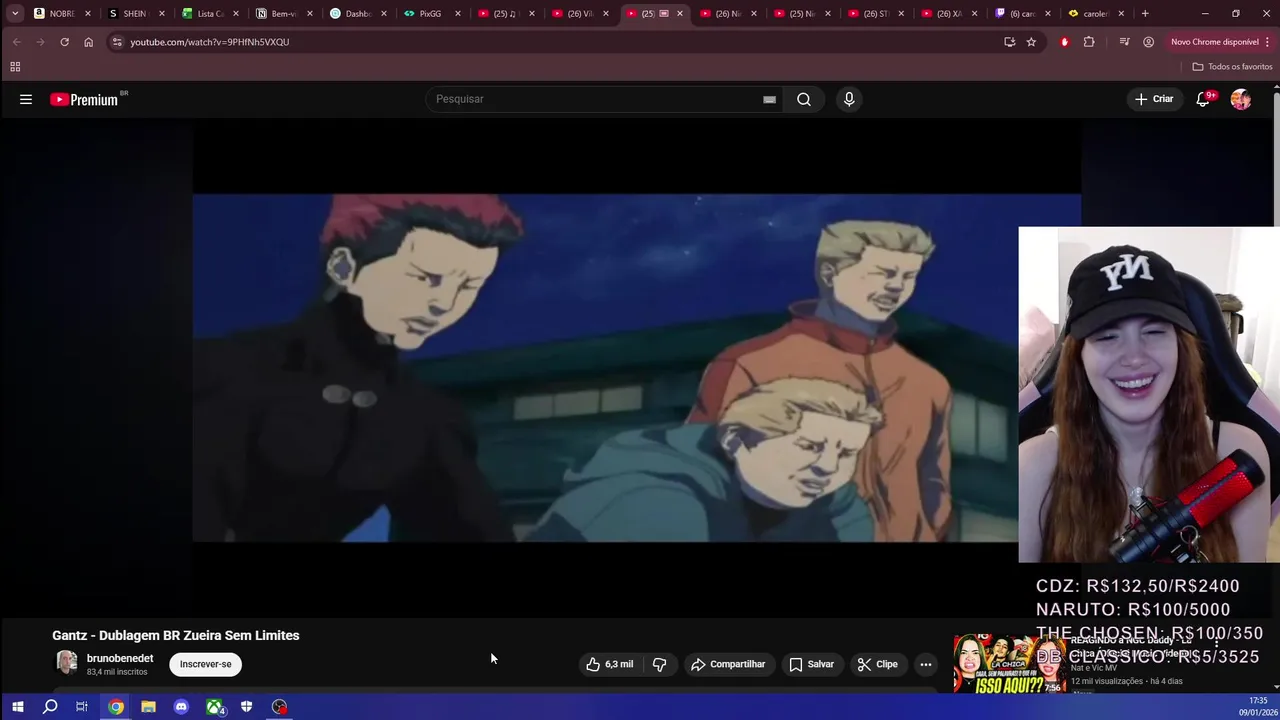Click Novo Chrome disponível update button
The height and width of the screenshot is (720, 1280).
(1219, 42)
